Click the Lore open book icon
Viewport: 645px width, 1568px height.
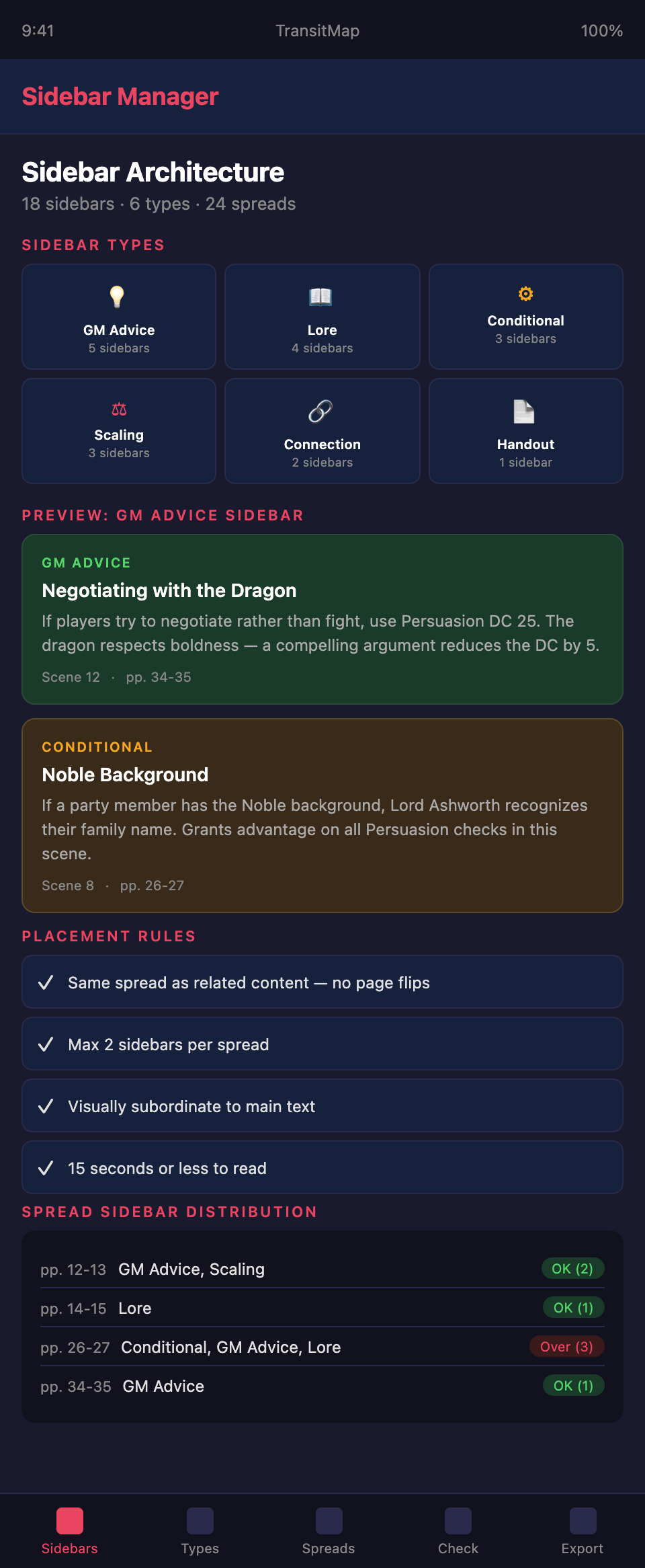[320, 297]
